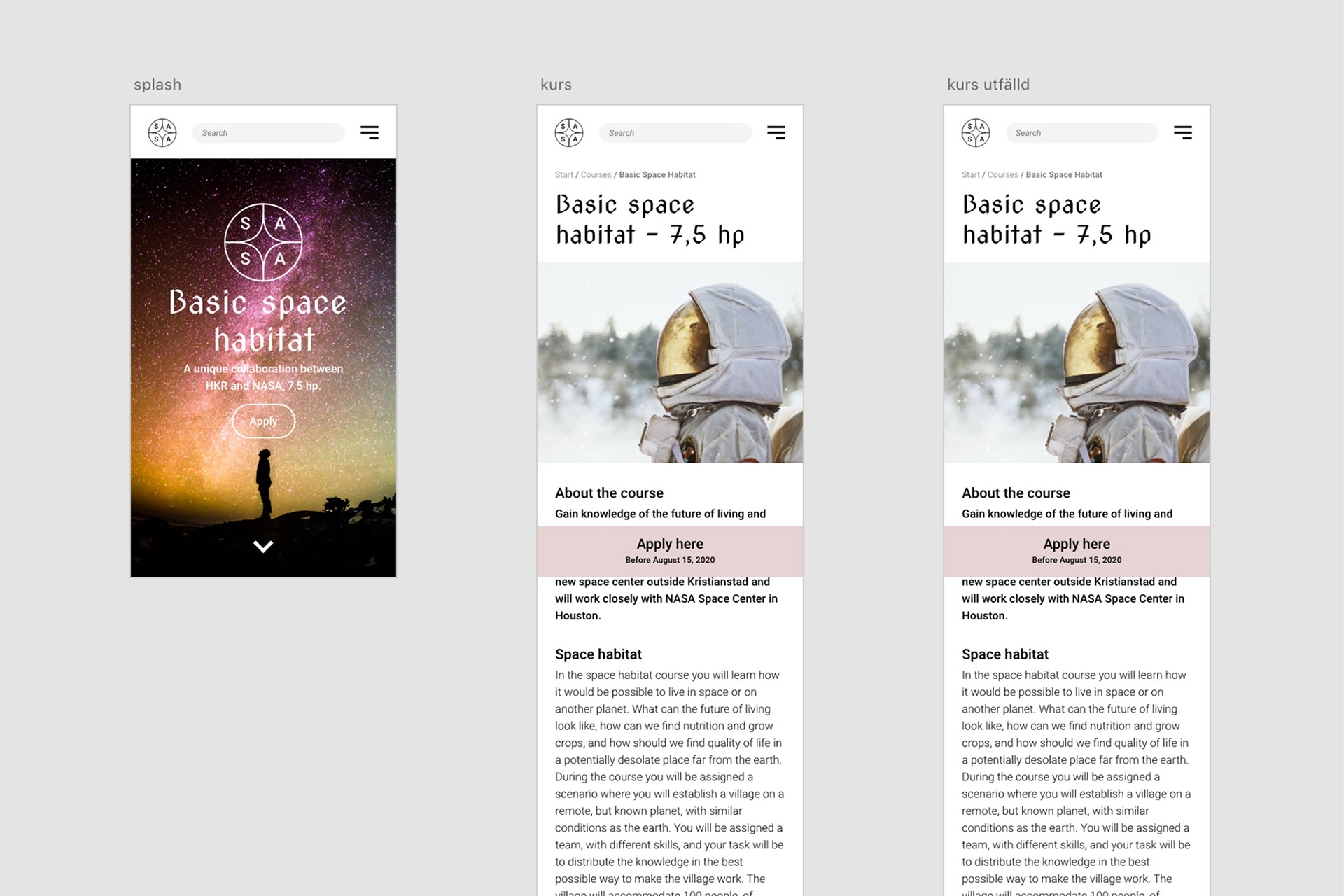Focus Search field in splash header

pyautogui.click(x=269, y=133)
